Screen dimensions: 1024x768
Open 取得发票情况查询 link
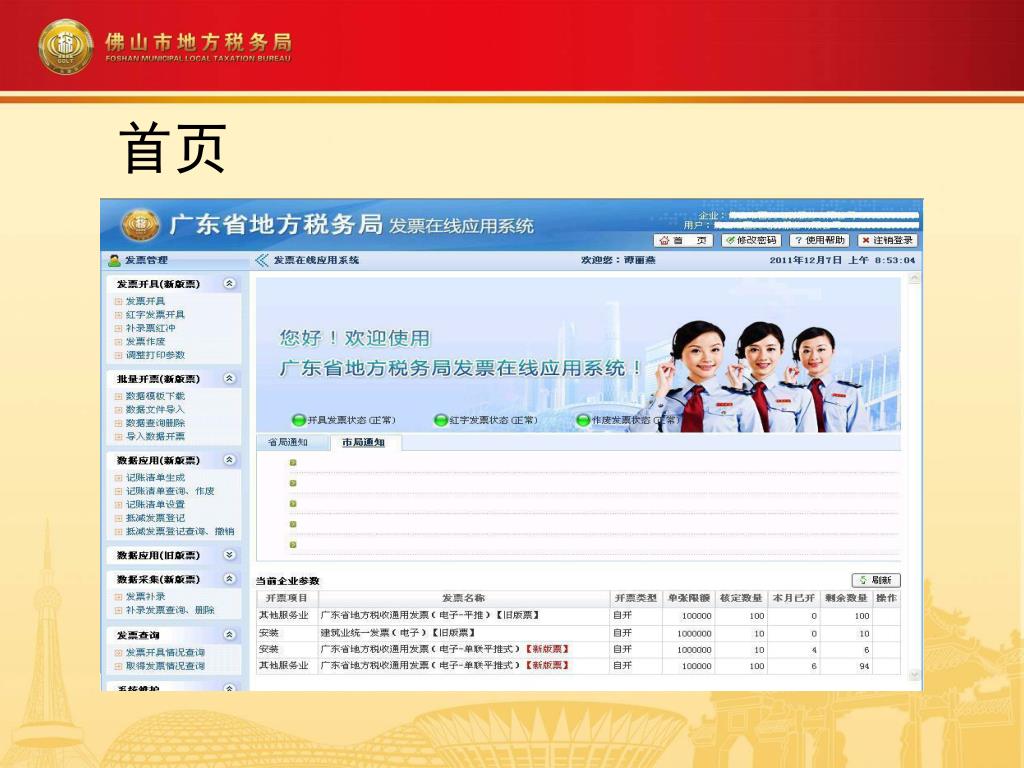click(165, 666)
